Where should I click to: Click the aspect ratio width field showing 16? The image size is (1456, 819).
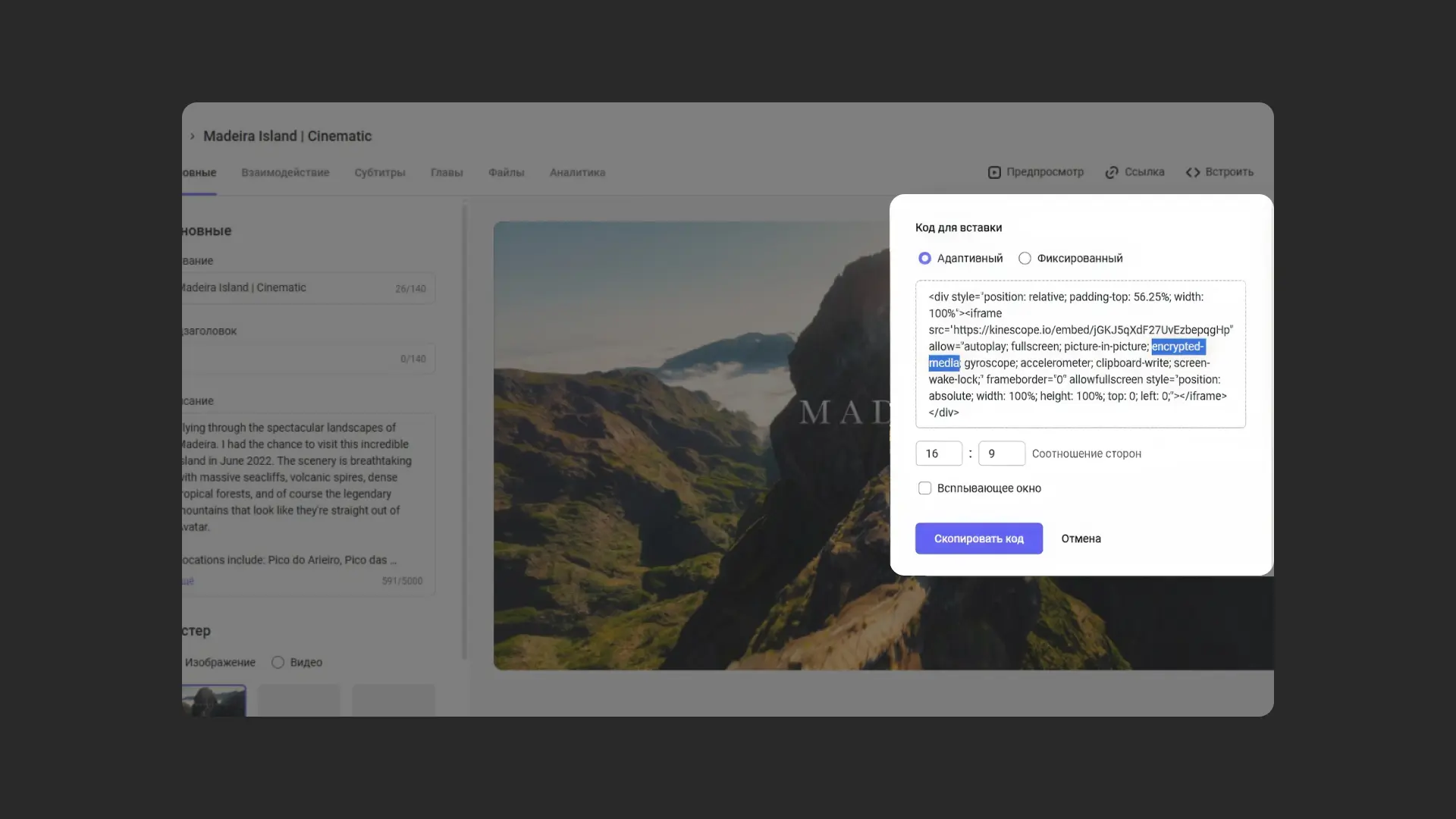[939, 453]
